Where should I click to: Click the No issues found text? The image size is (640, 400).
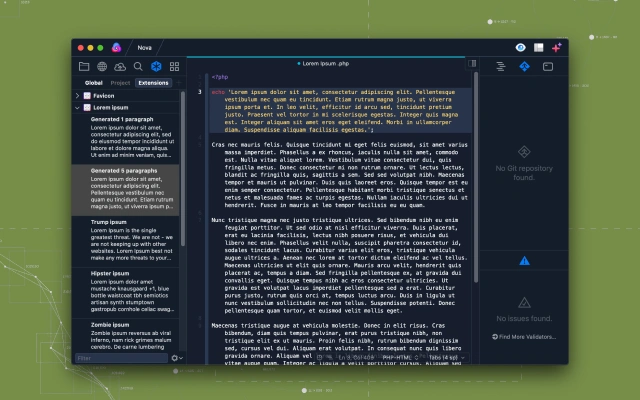524,318
